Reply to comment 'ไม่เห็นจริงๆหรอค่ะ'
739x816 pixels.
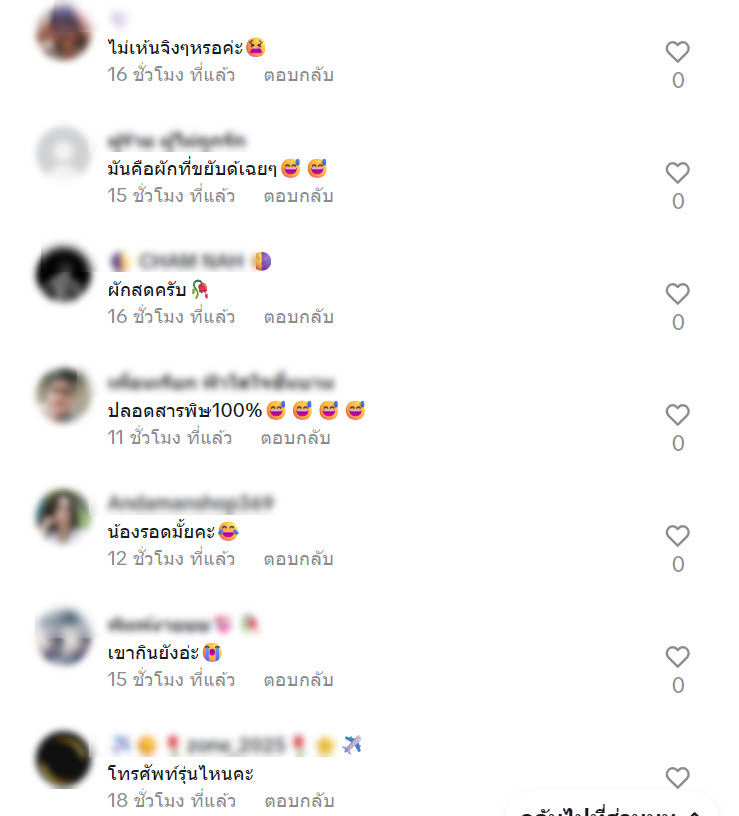click(298, 75)
